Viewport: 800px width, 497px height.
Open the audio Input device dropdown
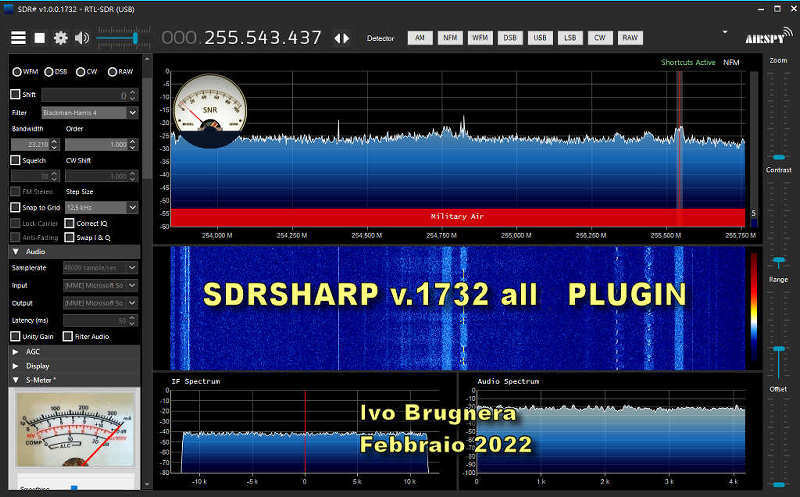(x=101, y=285)
